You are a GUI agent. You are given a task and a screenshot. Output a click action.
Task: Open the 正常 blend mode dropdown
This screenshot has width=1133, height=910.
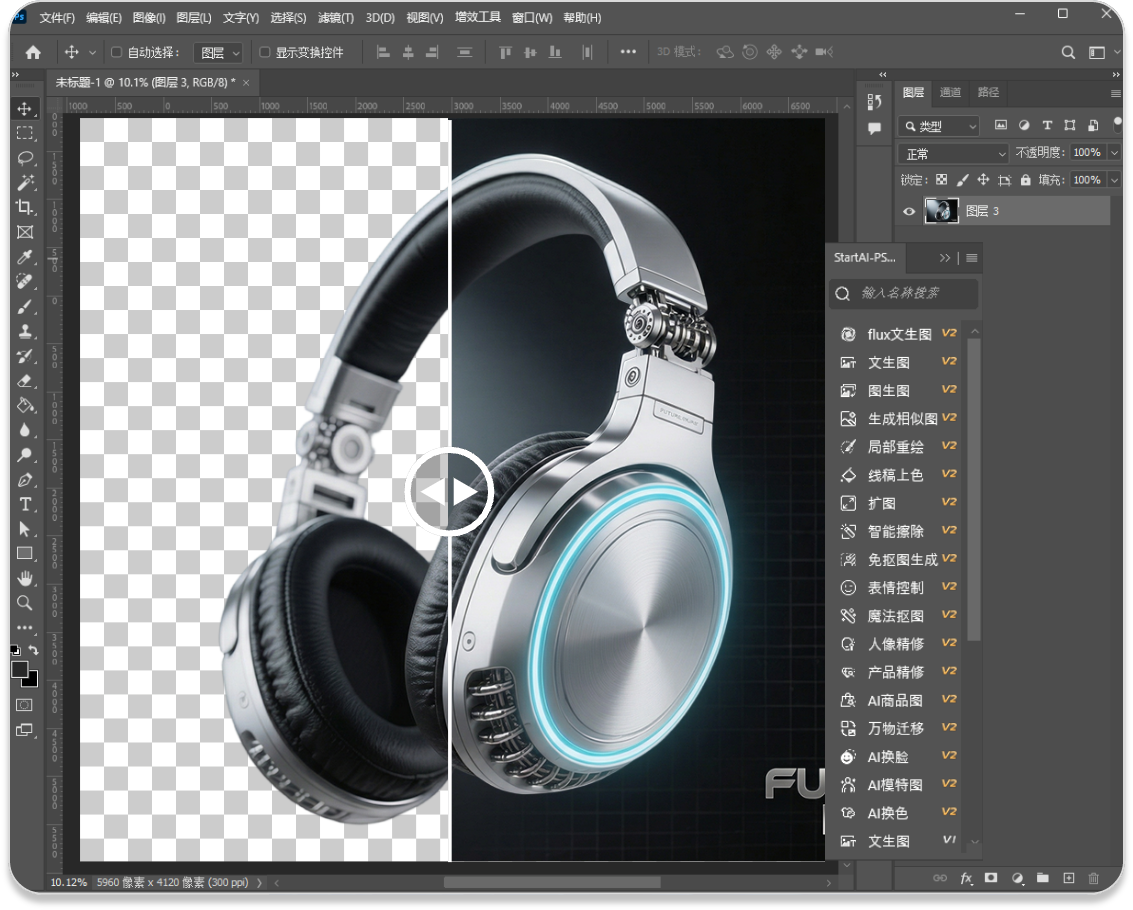click(x=954, y=154)
